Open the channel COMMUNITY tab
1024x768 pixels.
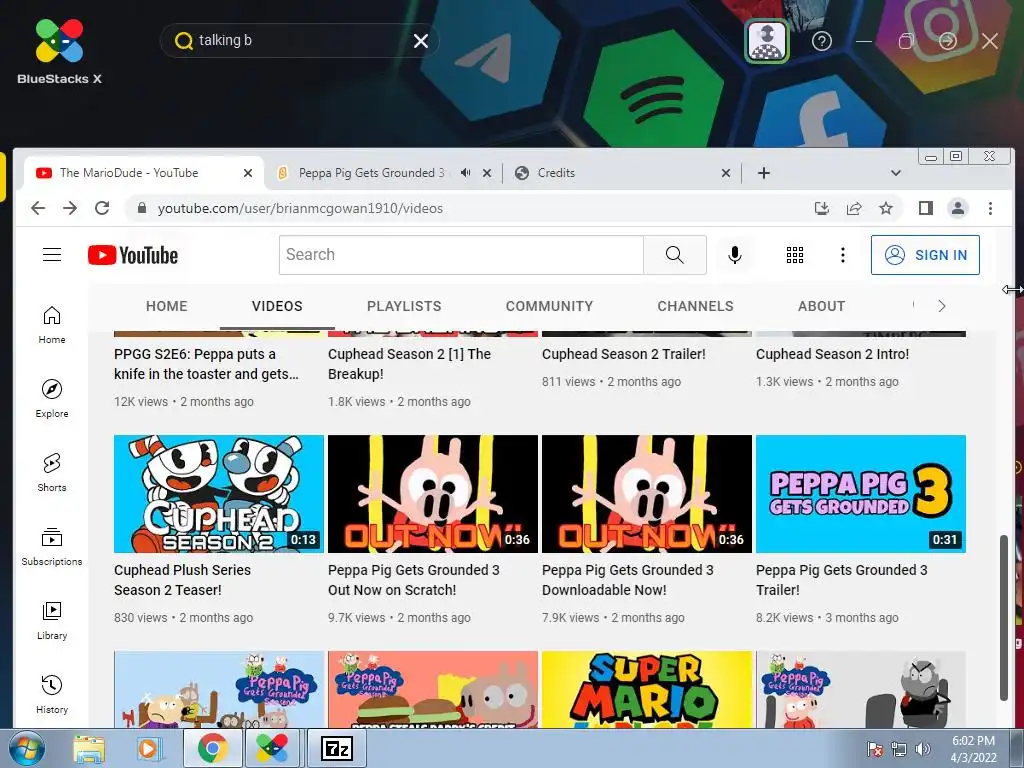[549, 306]
